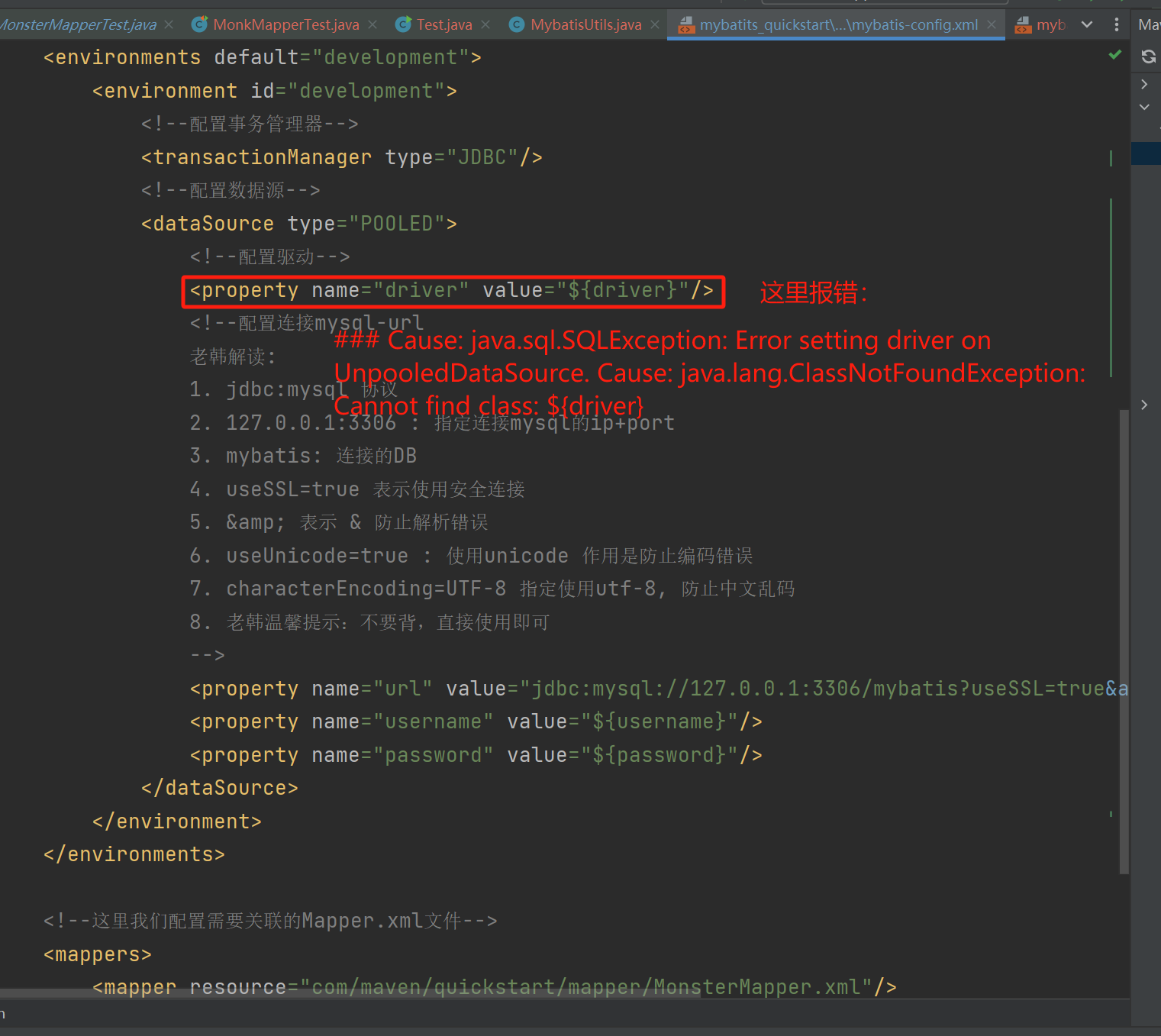Switch to the MybatisUtils.java tab

click(586, 24)
